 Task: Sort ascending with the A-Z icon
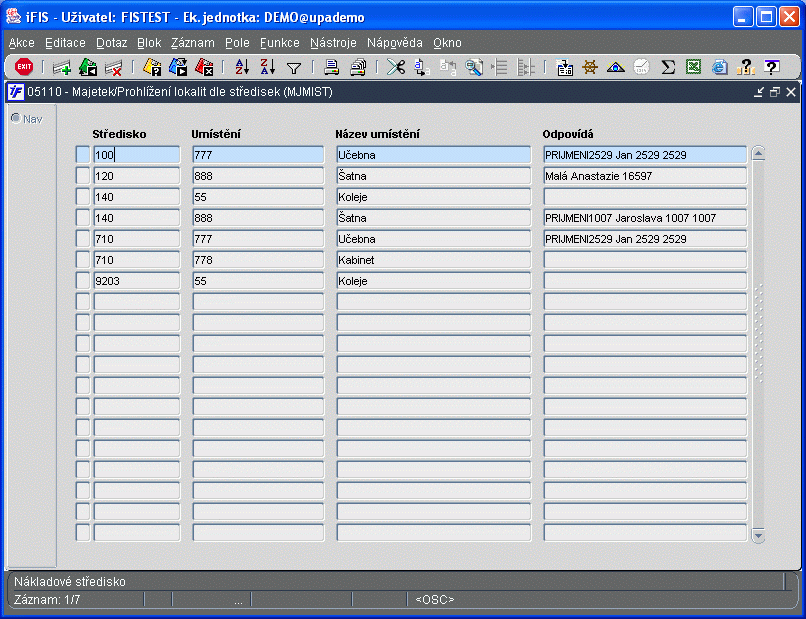tap(242, 67)
